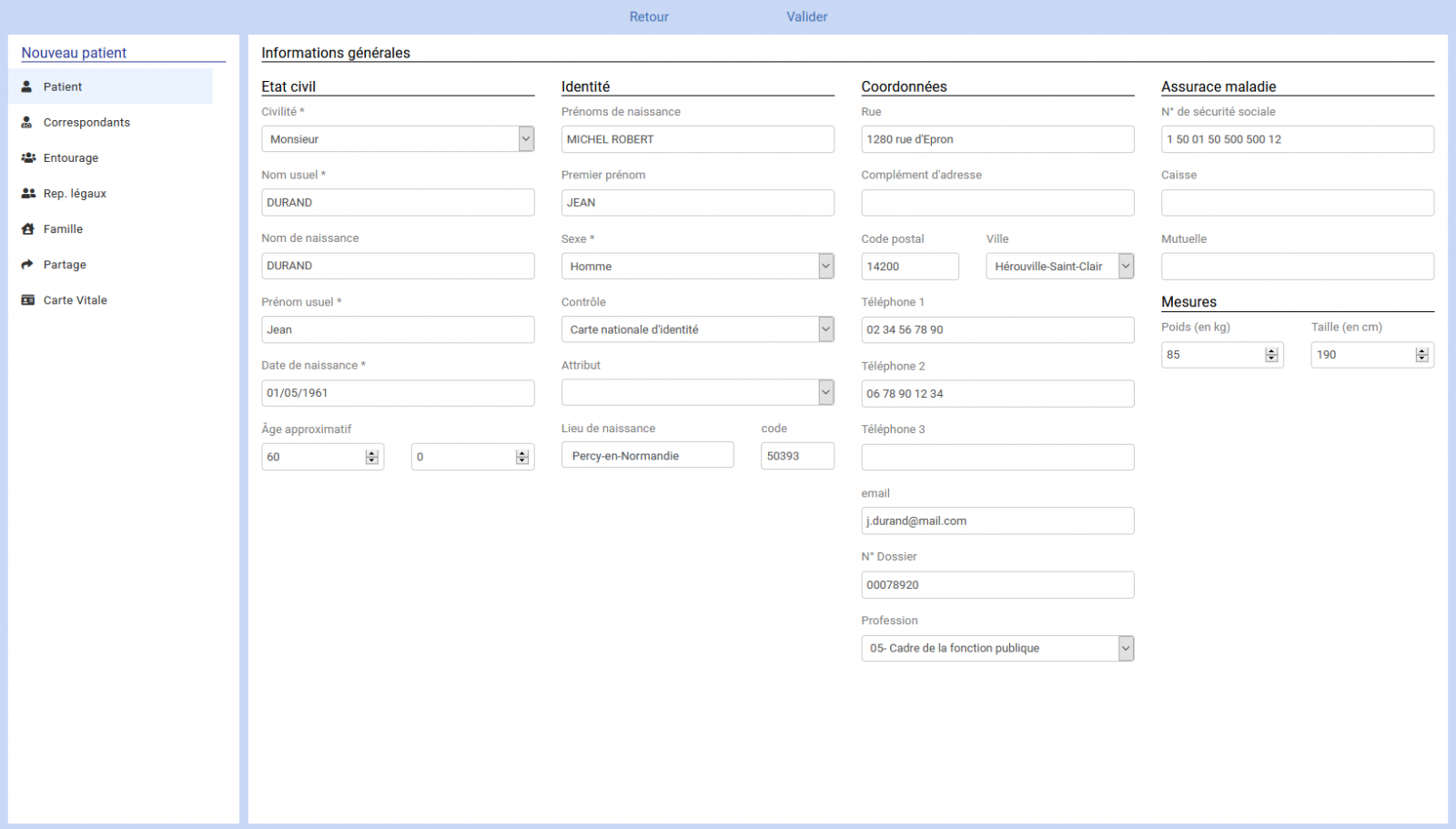Open Carte Vitale section
Image resolution: width=1456 pixels, height=829 pixels.
point(111,299)
